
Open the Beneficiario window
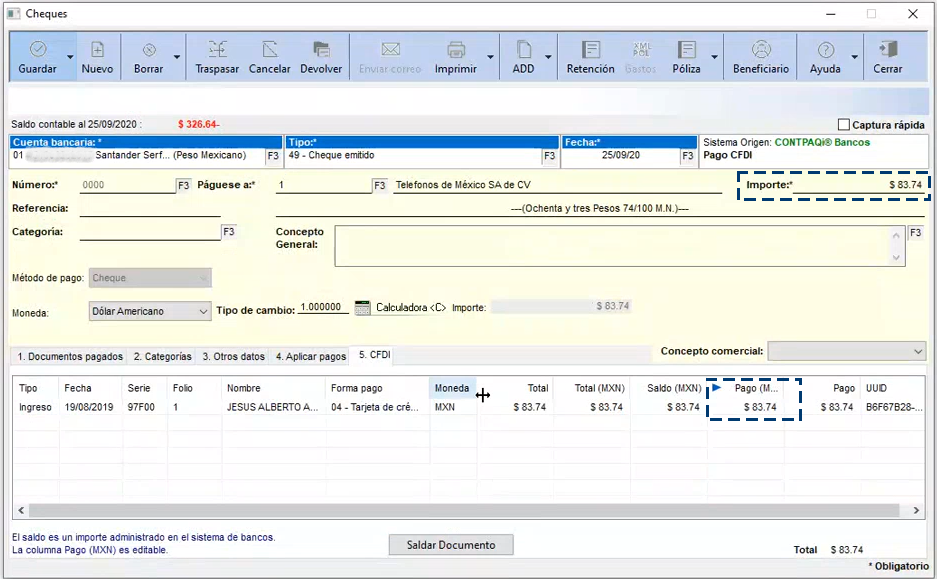click(761, 50)
